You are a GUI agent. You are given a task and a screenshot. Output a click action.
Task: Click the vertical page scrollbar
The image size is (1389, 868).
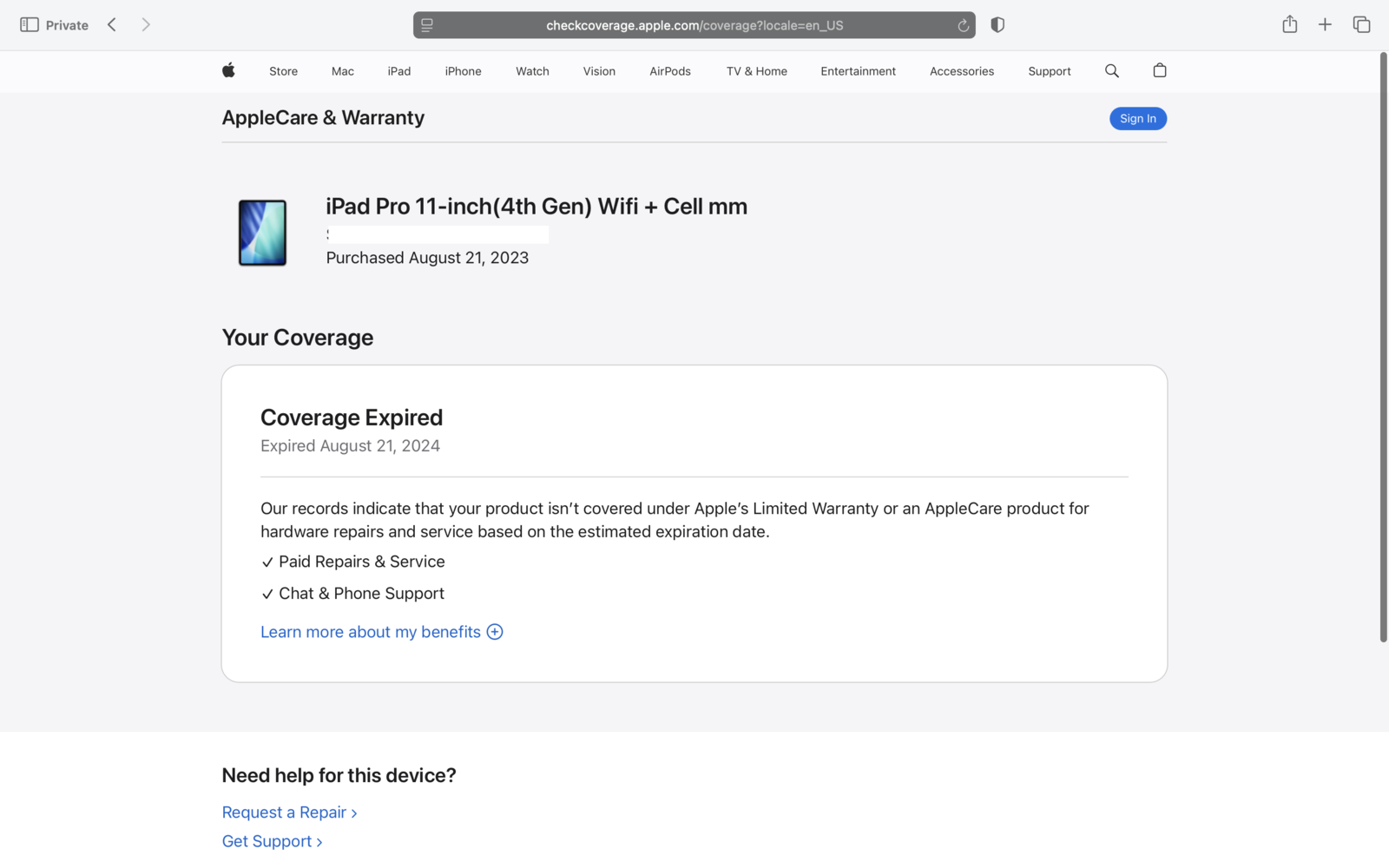pyautogui.click(x=1383, y=347)
